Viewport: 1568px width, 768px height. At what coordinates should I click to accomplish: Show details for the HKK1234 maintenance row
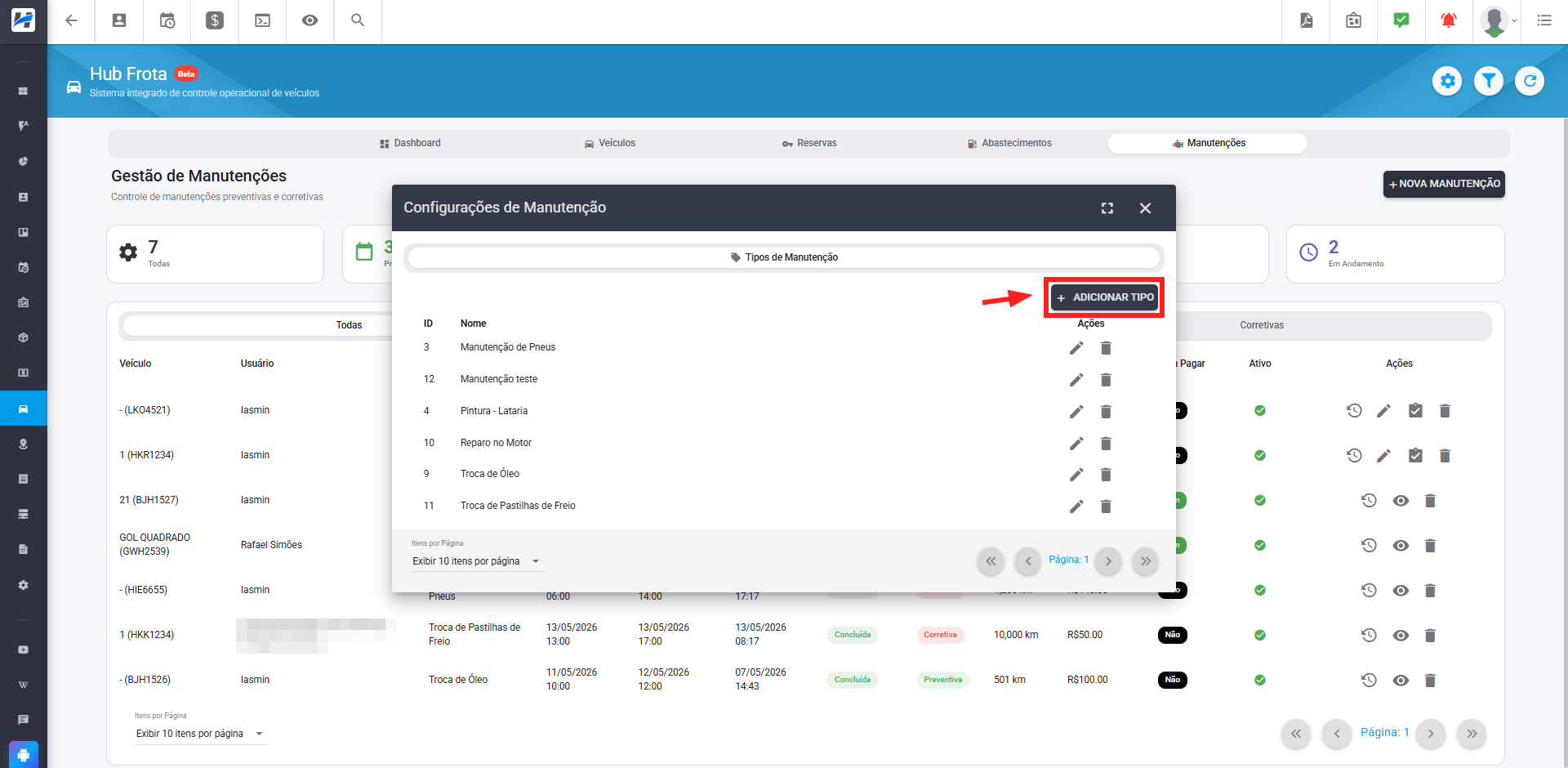point(1401,636)
